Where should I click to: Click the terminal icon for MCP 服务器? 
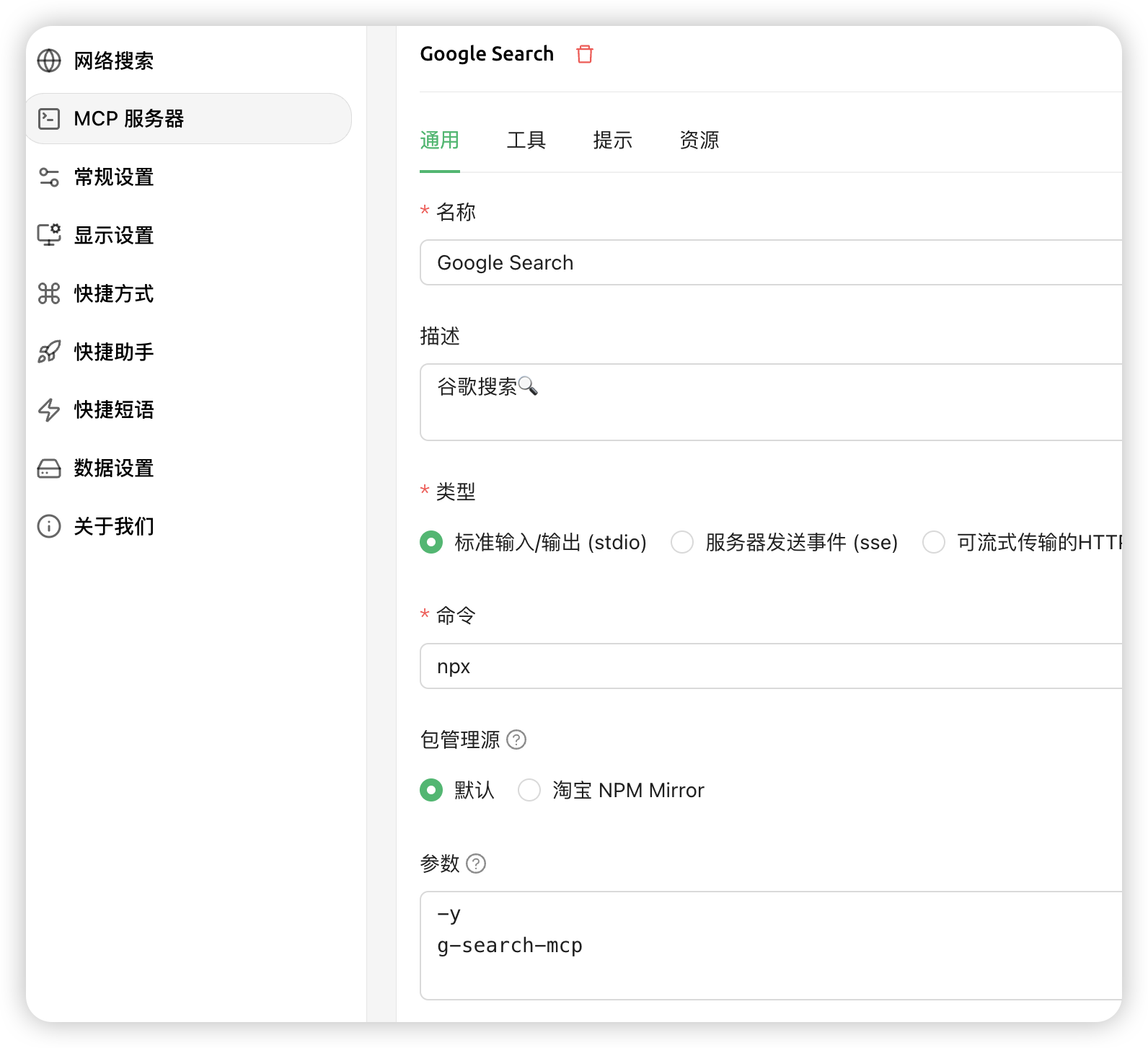coord(49,118)
